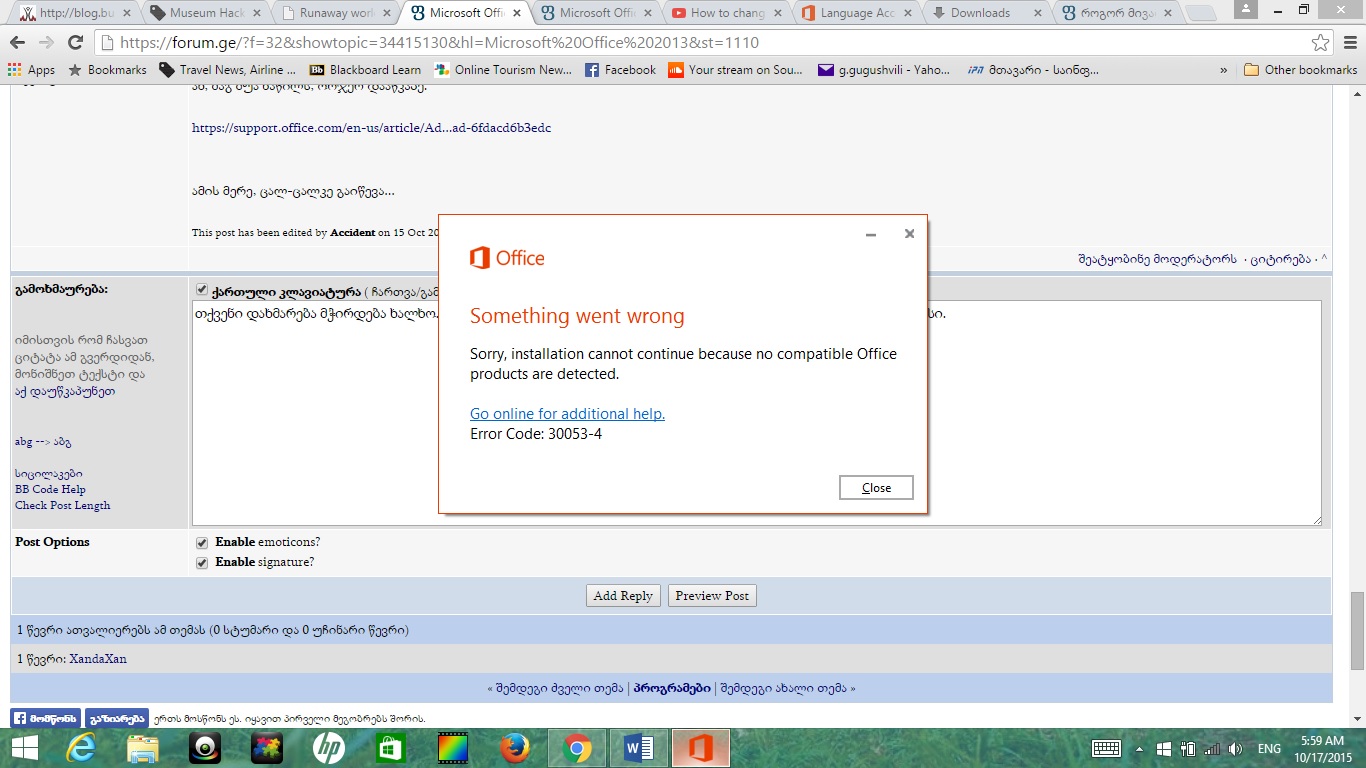
Task: Open the Online Tourism News bookmark
Action: (x=503, y=70)
